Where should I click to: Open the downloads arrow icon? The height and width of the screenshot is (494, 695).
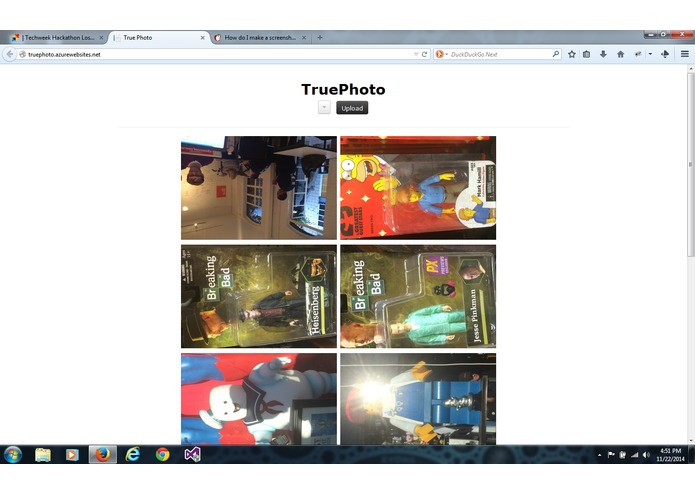pos(603,54)
